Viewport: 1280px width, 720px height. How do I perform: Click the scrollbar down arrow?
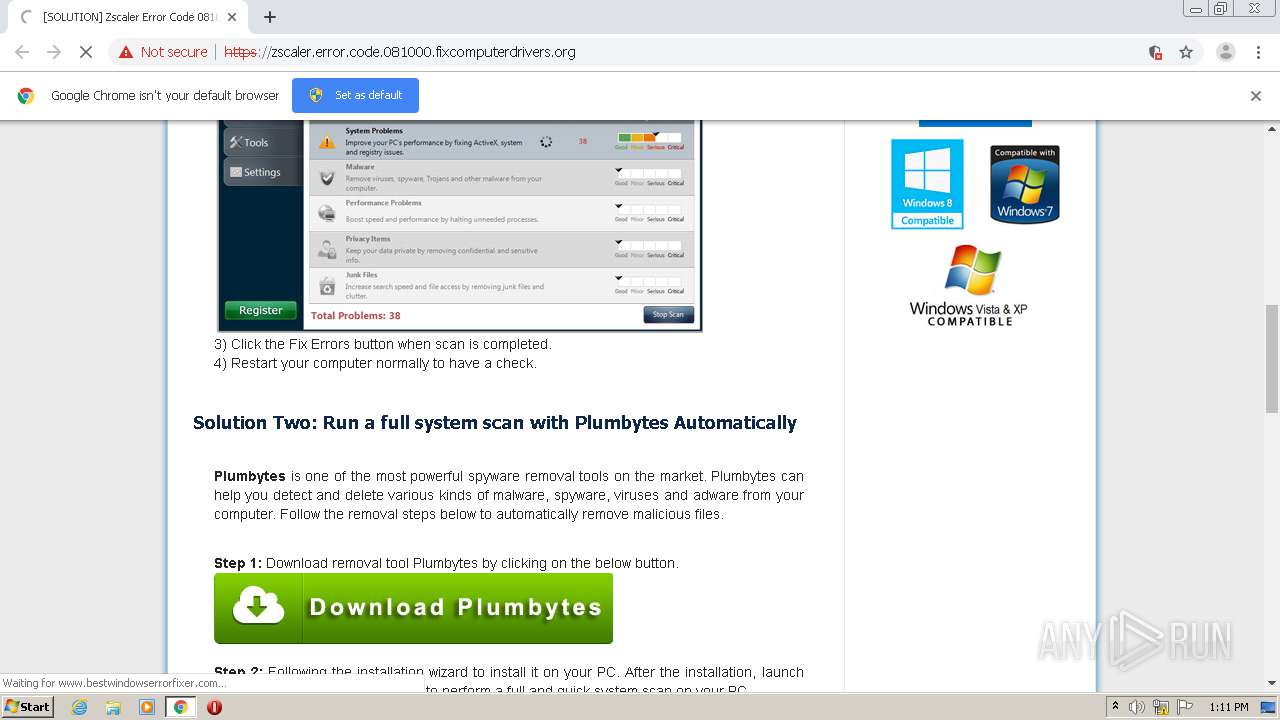tap(1272, 683)
